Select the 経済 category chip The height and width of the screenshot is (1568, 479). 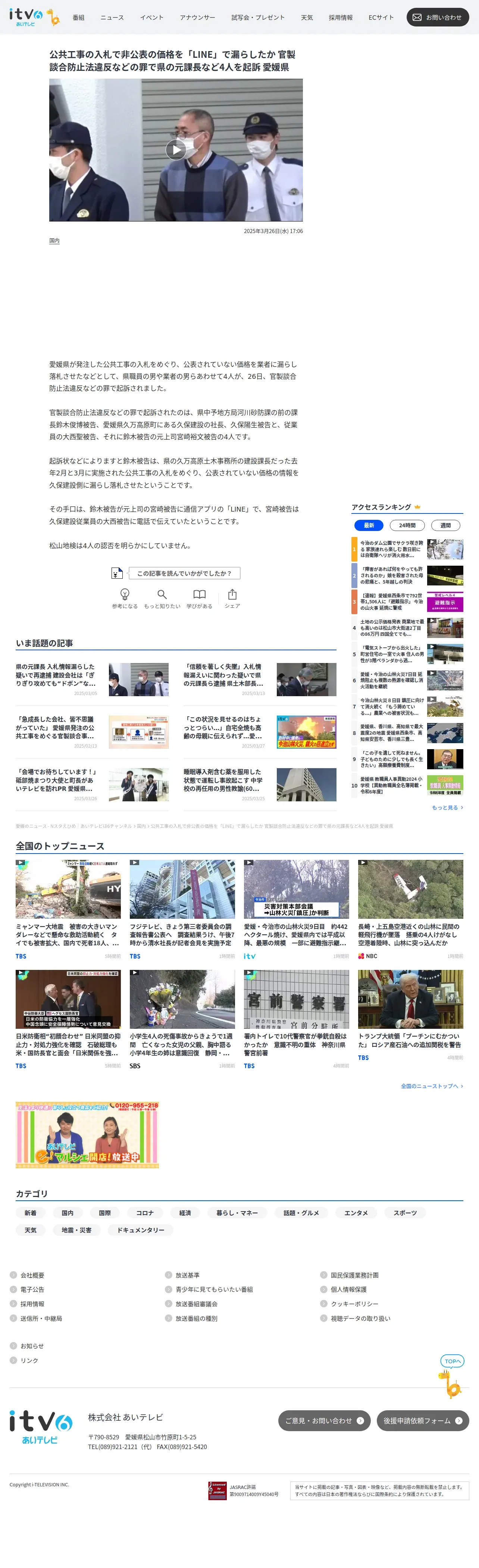coord(185,1213)
